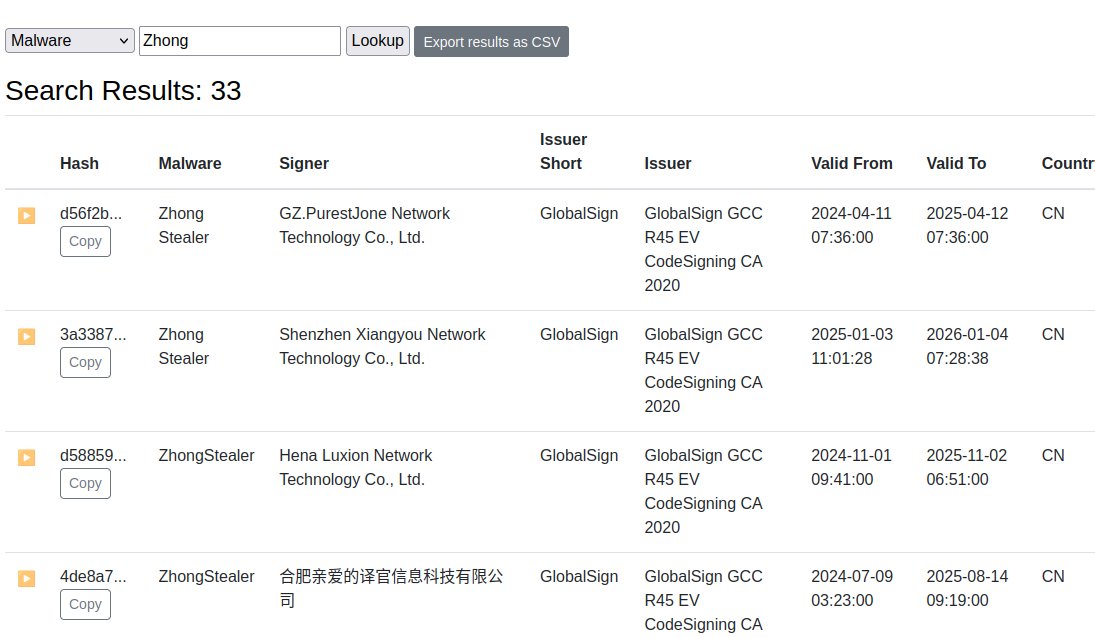Export results as CSV

492,42
